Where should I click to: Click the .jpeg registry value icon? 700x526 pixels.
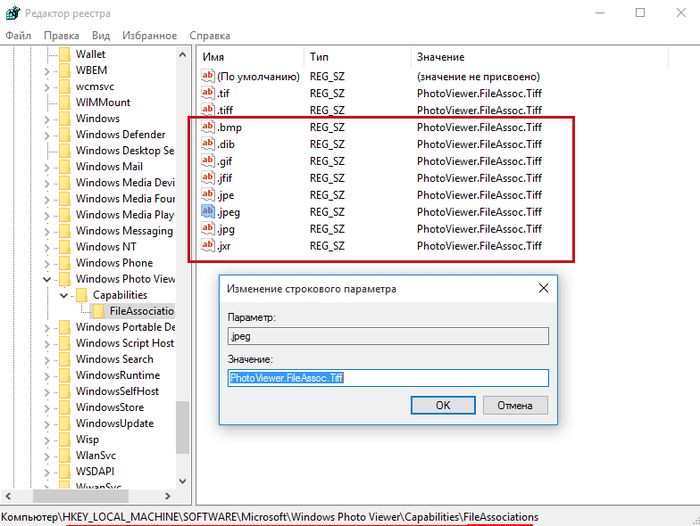[208, 211]
